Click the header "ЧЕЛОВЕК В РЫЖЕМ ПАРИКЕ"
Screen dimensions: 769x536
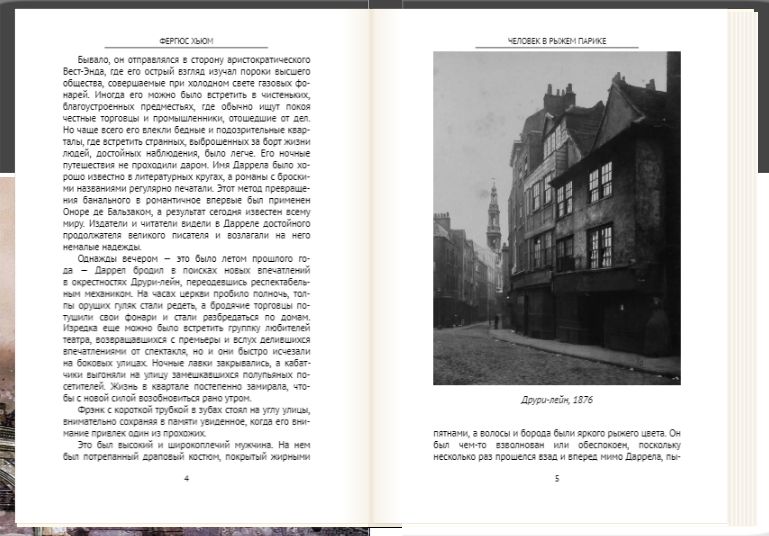(556, 42)
